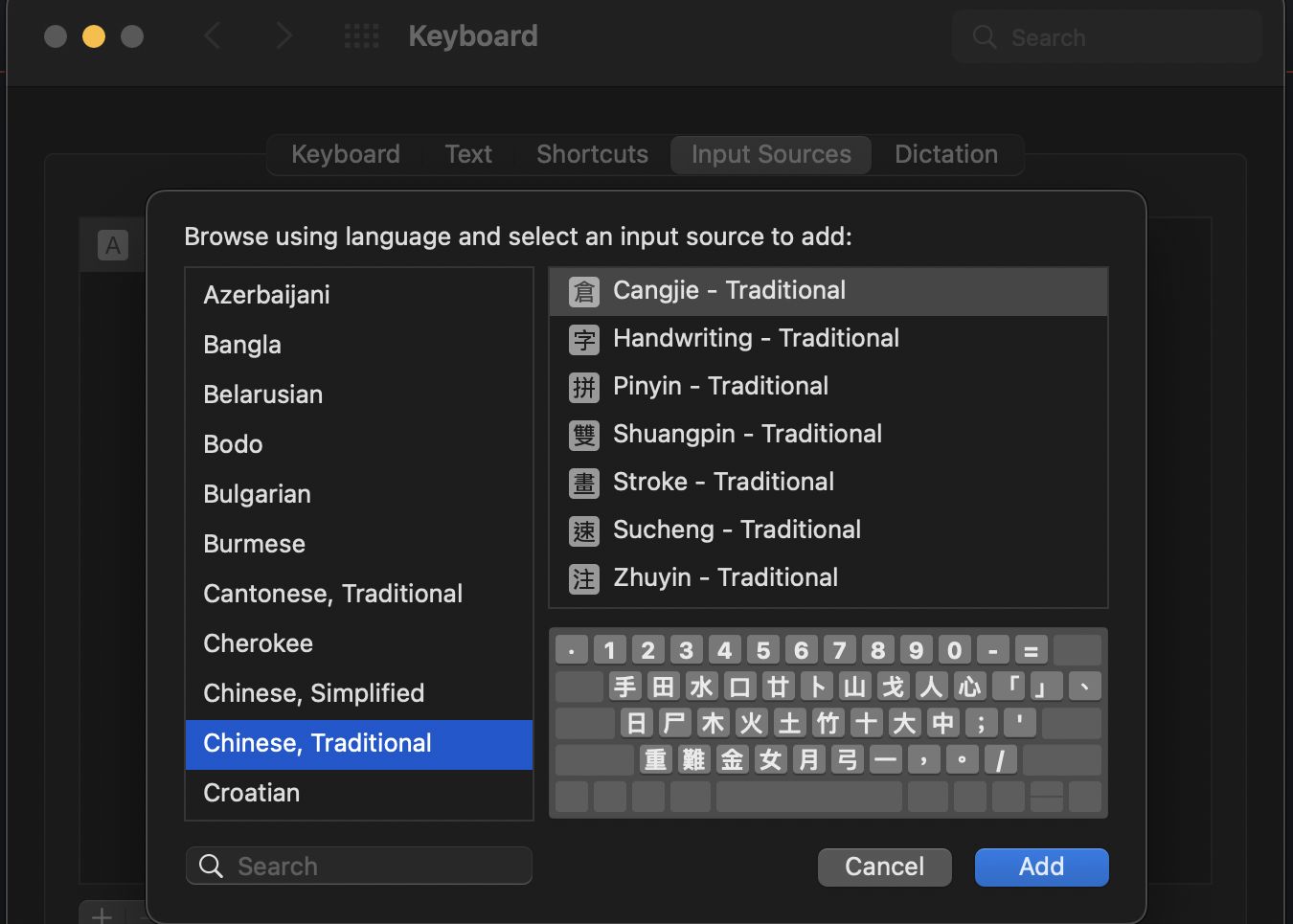Viewport: 1293px width, 924px height.
Task: Open the settings grid icon near the title
Action: (362, 35)
